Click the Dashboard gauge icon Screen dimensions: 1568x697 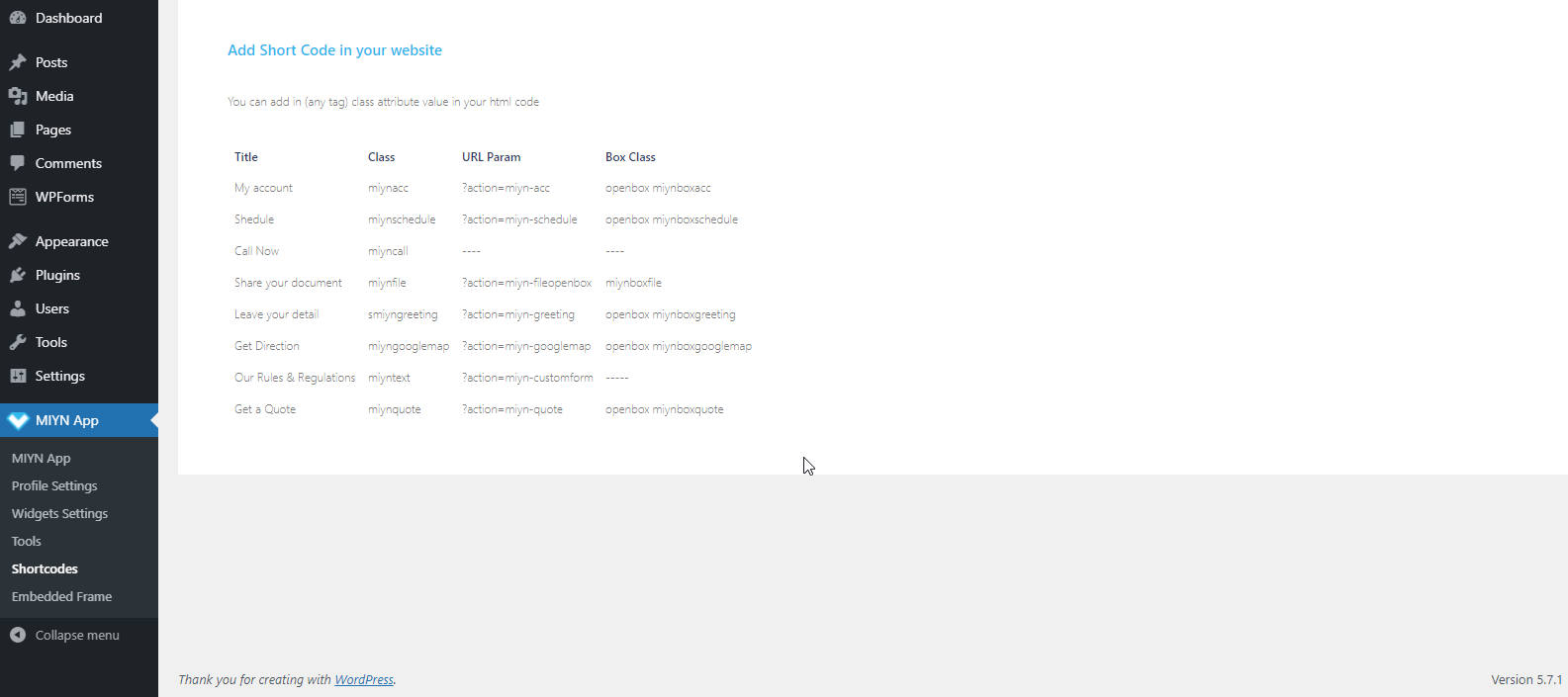tap(18, 18)
